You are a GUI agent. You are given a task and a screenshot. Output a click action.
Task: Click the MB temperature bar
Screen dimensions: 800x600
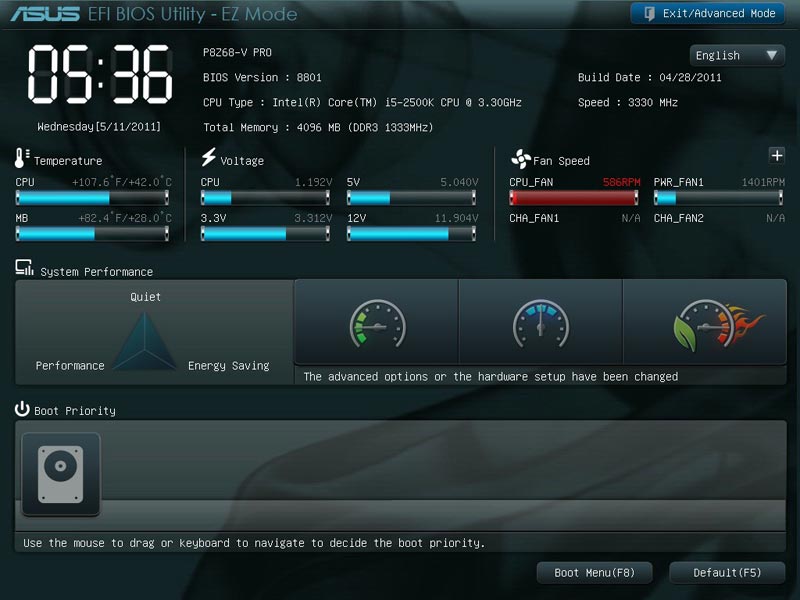pos(92,234)
